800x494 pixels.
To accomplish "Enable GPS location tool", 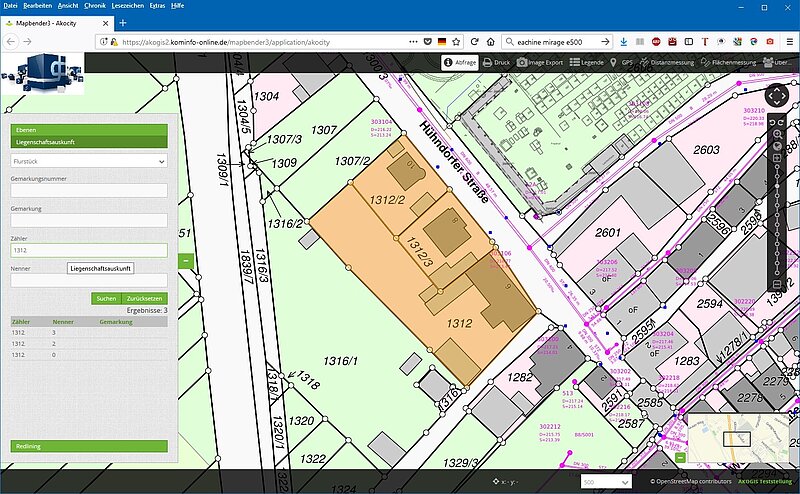I will click(x=620, y=62).
